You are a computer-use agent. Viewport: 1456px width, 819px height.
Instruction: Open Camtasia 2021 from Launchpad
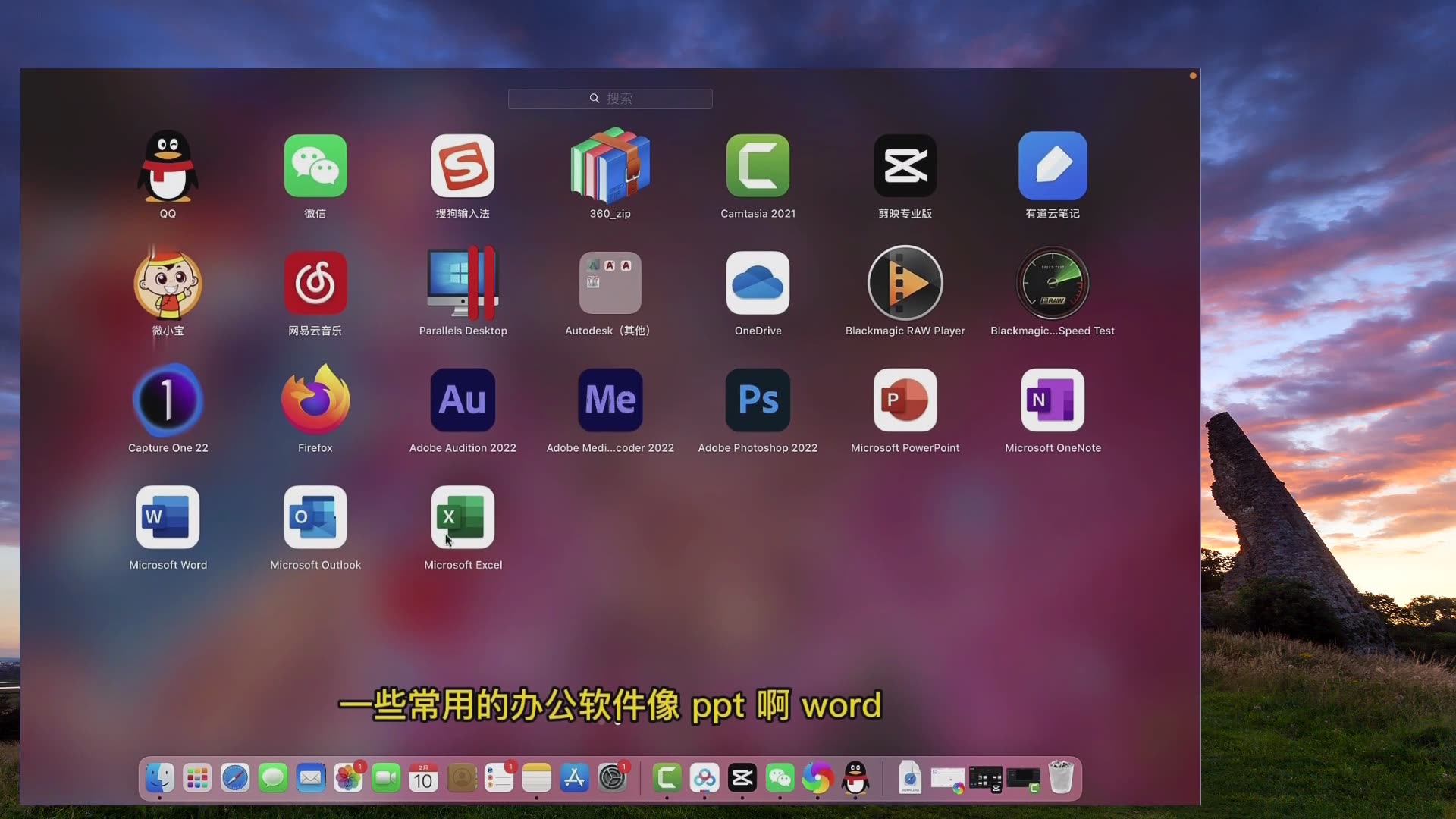point(758,166)
